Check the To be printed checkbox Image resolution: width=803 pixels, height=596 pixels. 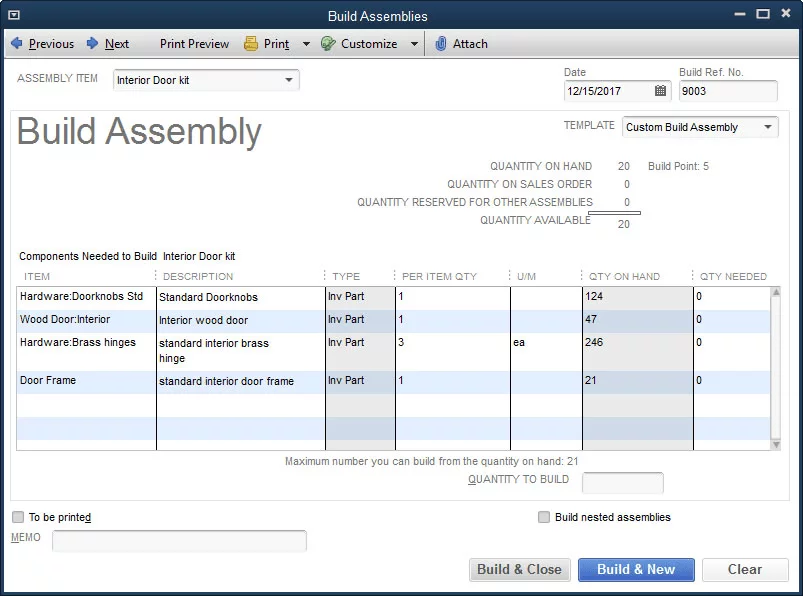(x=16, y=516)
